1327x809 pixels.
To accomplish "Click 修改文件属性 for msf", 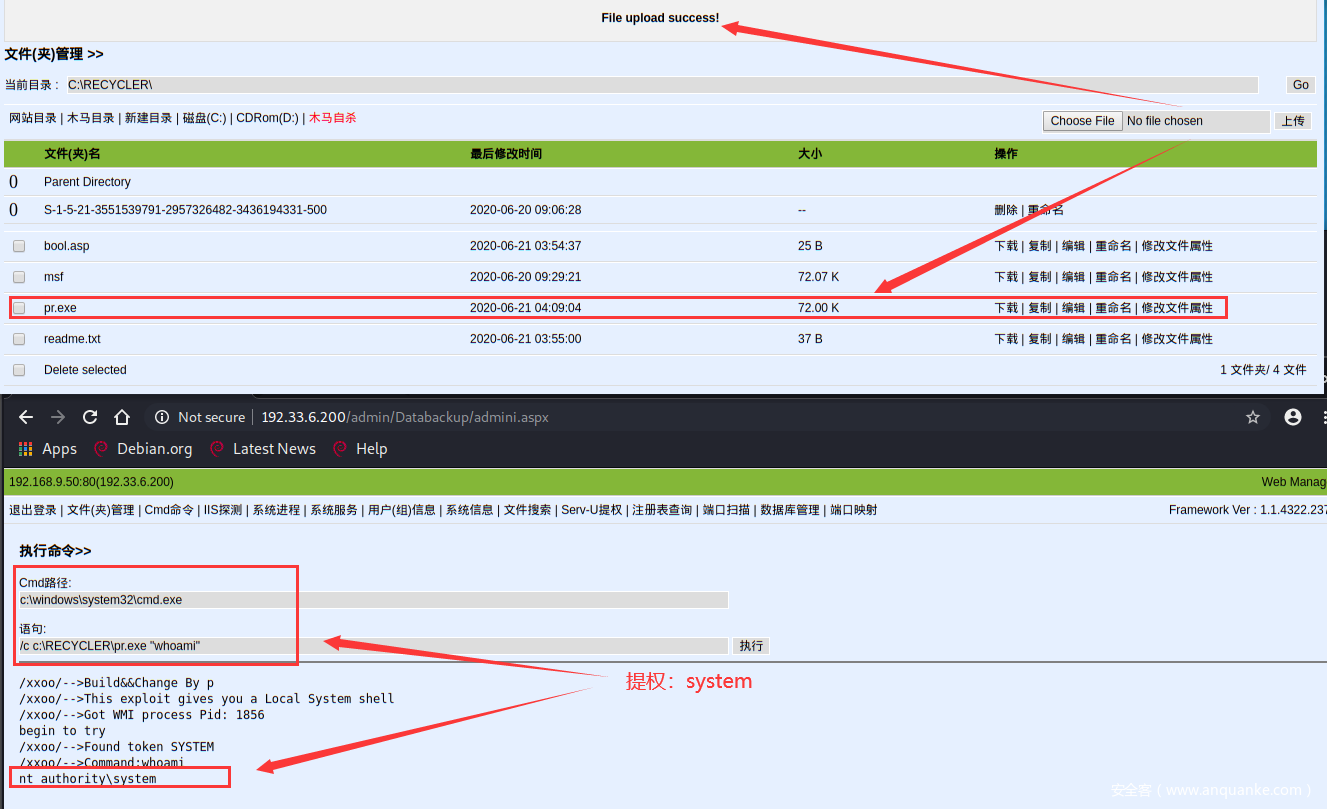I will coord(1177,277).
